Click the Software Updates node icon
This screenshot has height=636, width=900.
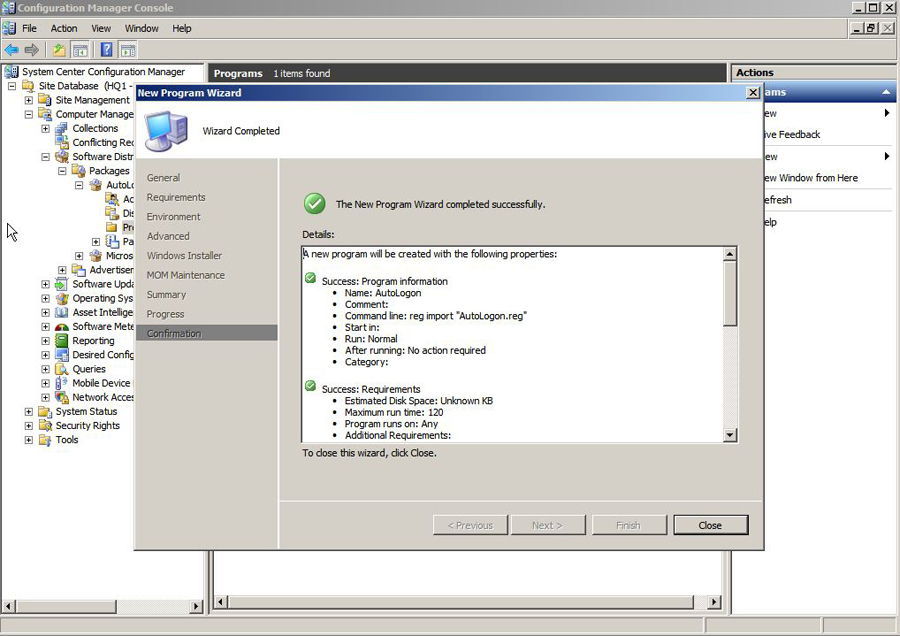point(61,284)
